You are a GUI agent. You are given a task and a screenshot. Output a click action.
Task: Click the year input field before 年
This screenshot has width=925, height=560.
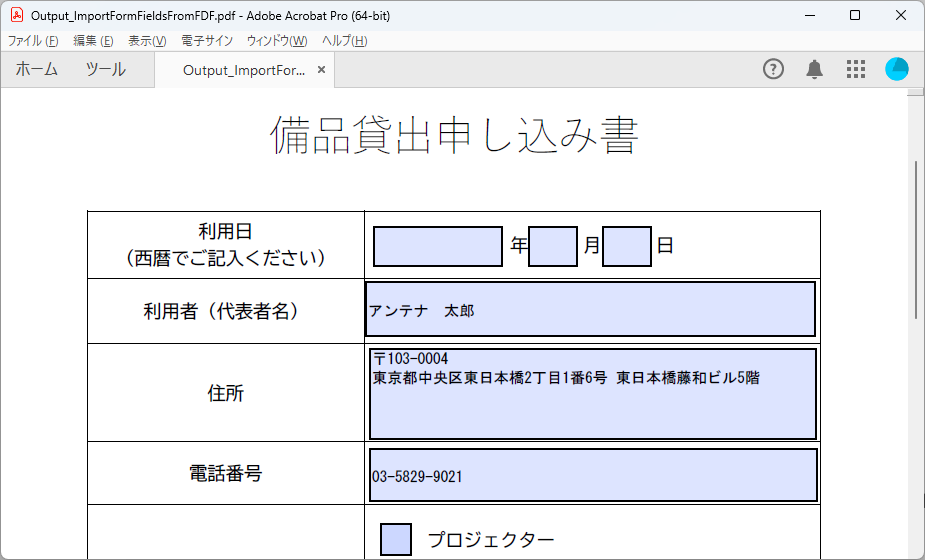click(x=438, y=246)
